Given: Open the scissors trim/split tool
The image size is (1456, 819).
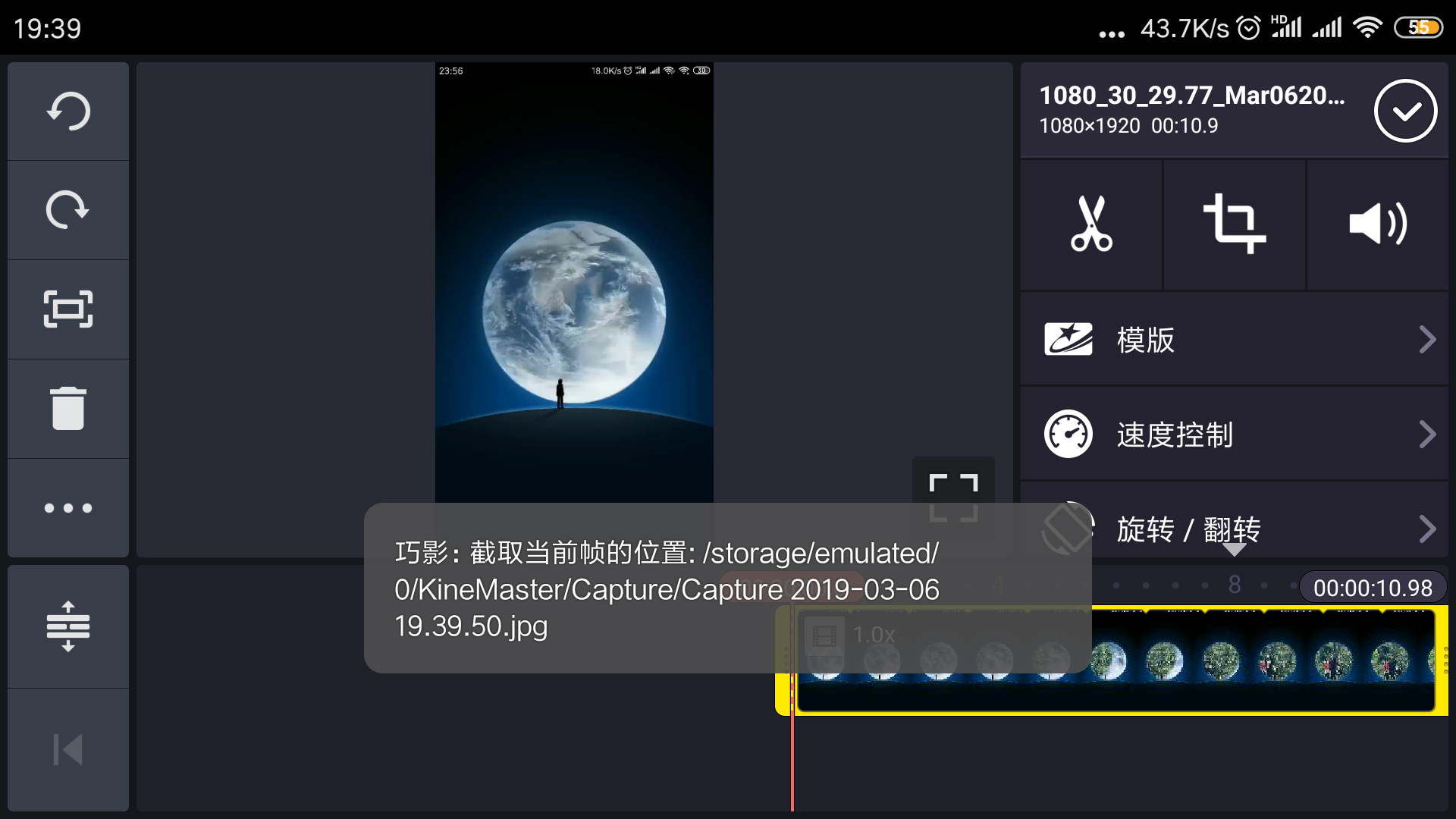Looking at the screenshot, I should point(1091,224).
